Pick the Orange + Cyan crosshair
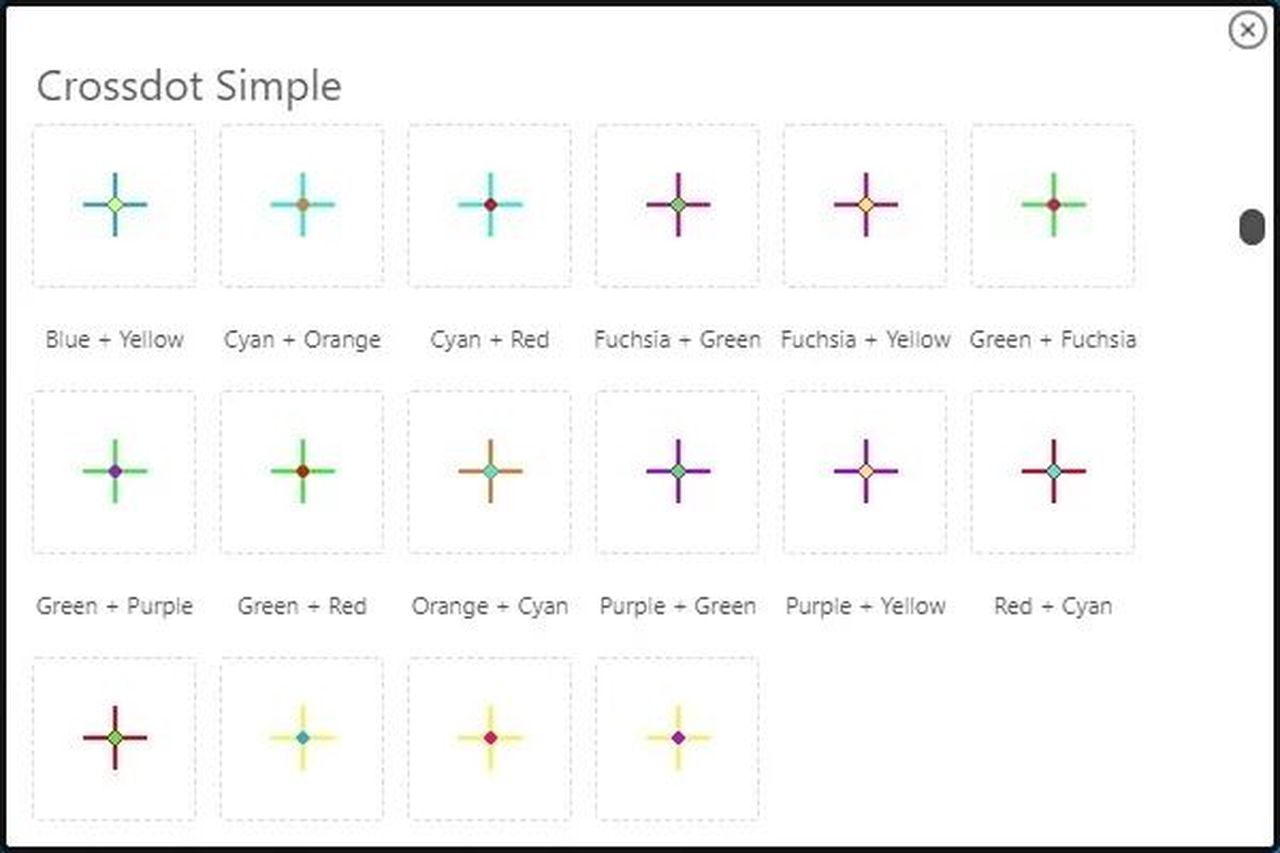1280x853 pixels. 490,472
